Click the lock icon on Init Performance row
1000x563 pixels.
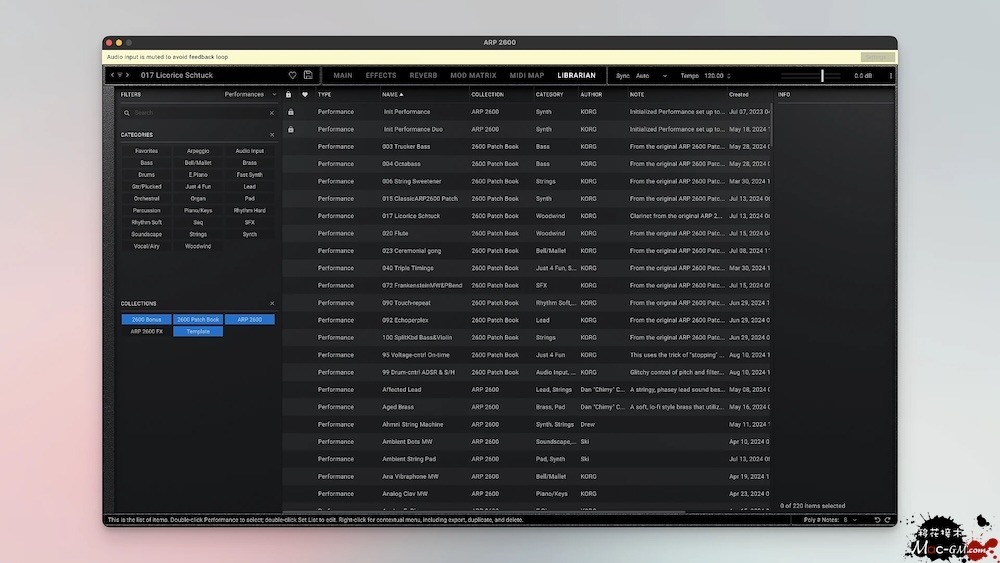tap(291, 112)
